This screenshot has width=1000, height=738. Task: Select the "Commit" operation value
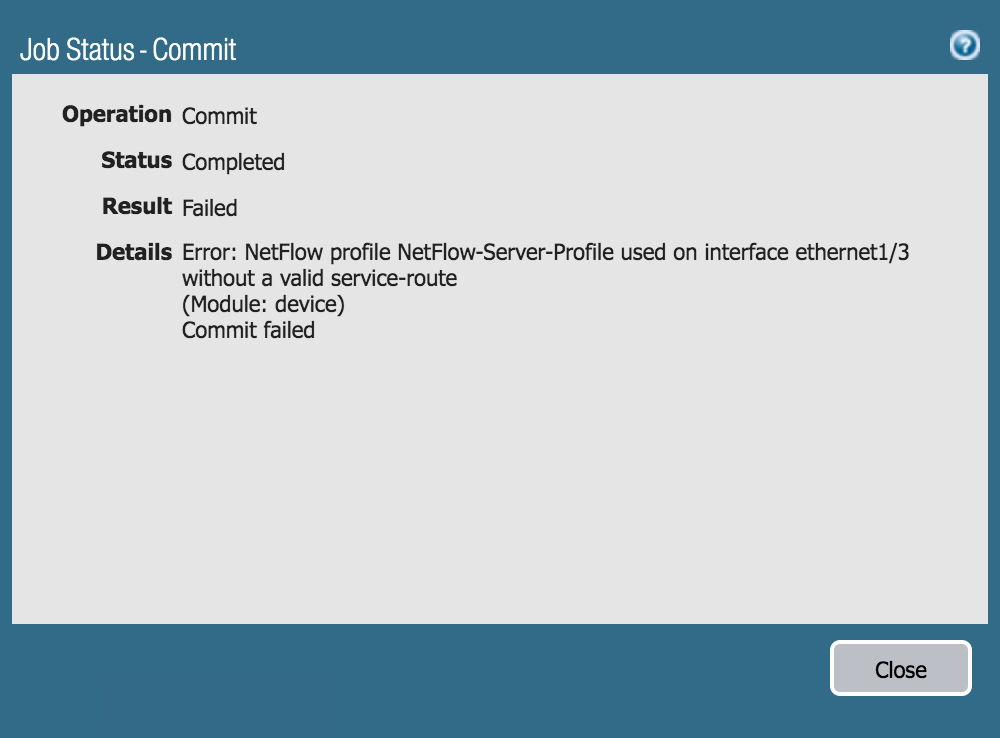coord(219,117)
